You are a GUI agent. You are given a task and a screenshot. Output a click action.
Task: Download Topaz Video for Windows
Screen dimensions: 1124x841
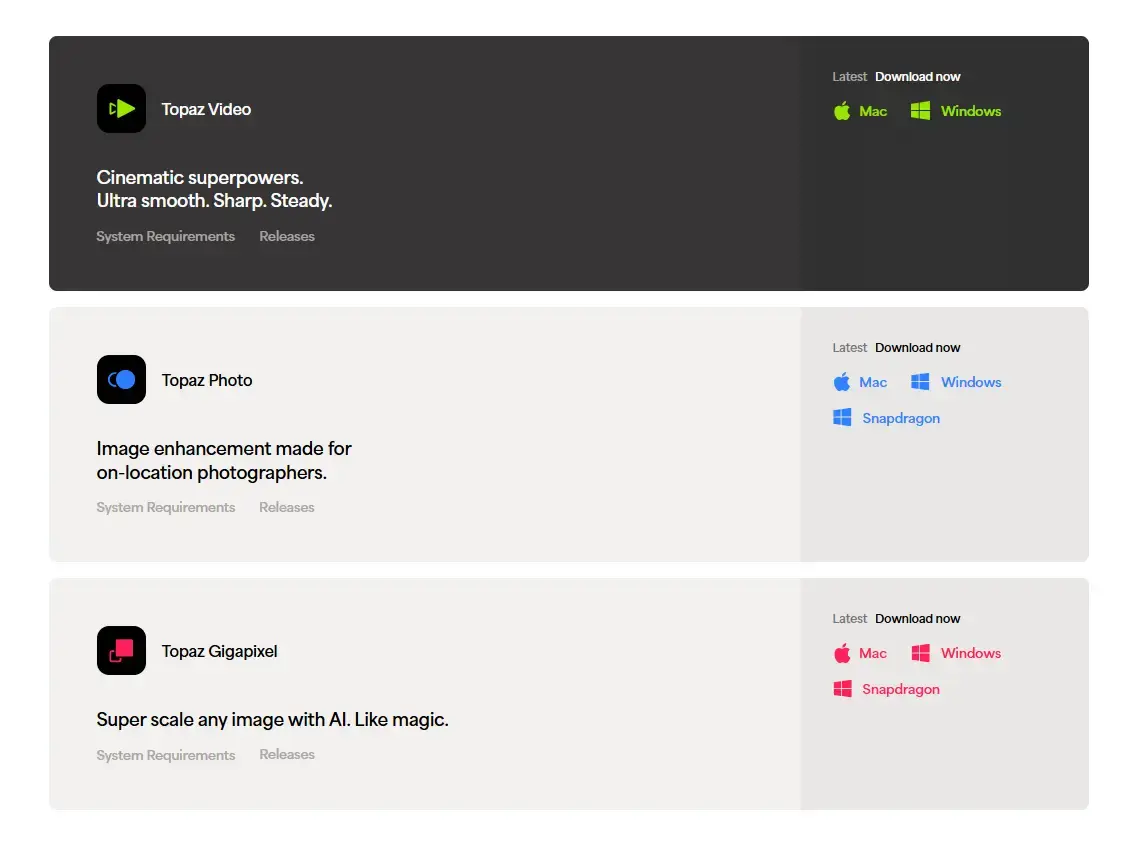(x=970, y=111)
